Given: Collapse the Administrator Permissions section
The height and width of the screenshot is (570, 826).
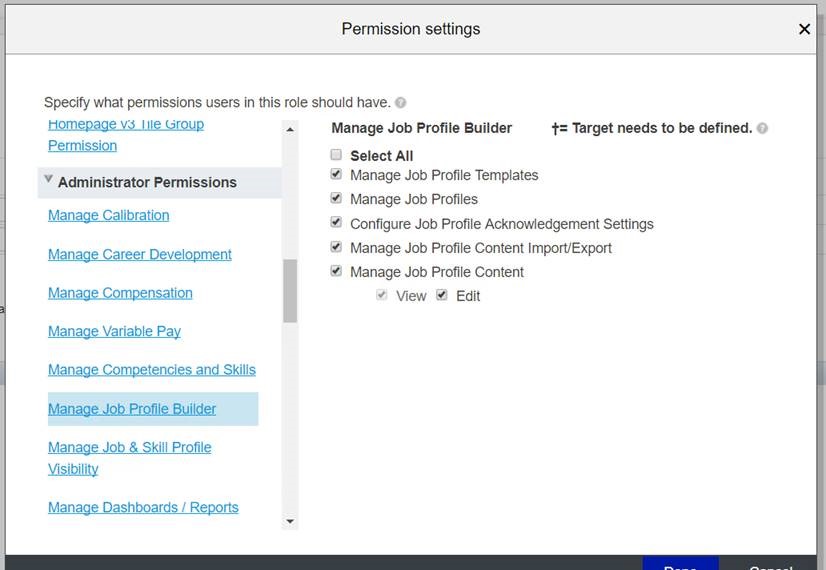Looking at the screenshot, I should (x=48, y=179).
